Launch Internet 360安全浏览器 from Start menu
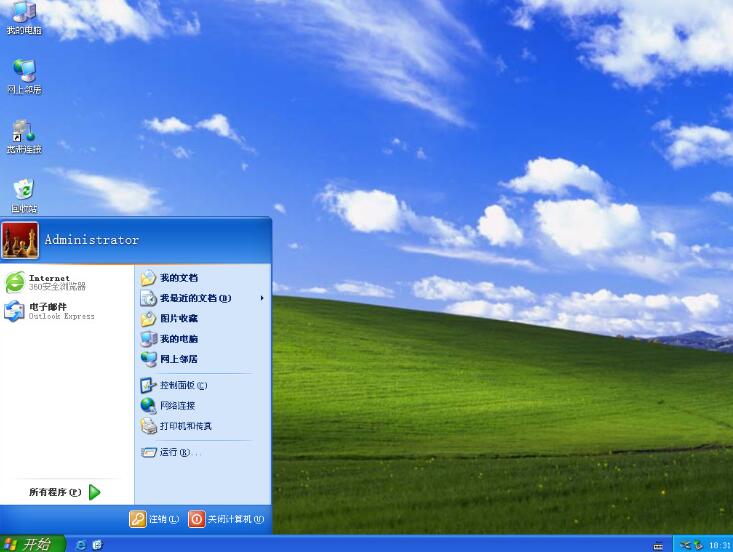 67,282
